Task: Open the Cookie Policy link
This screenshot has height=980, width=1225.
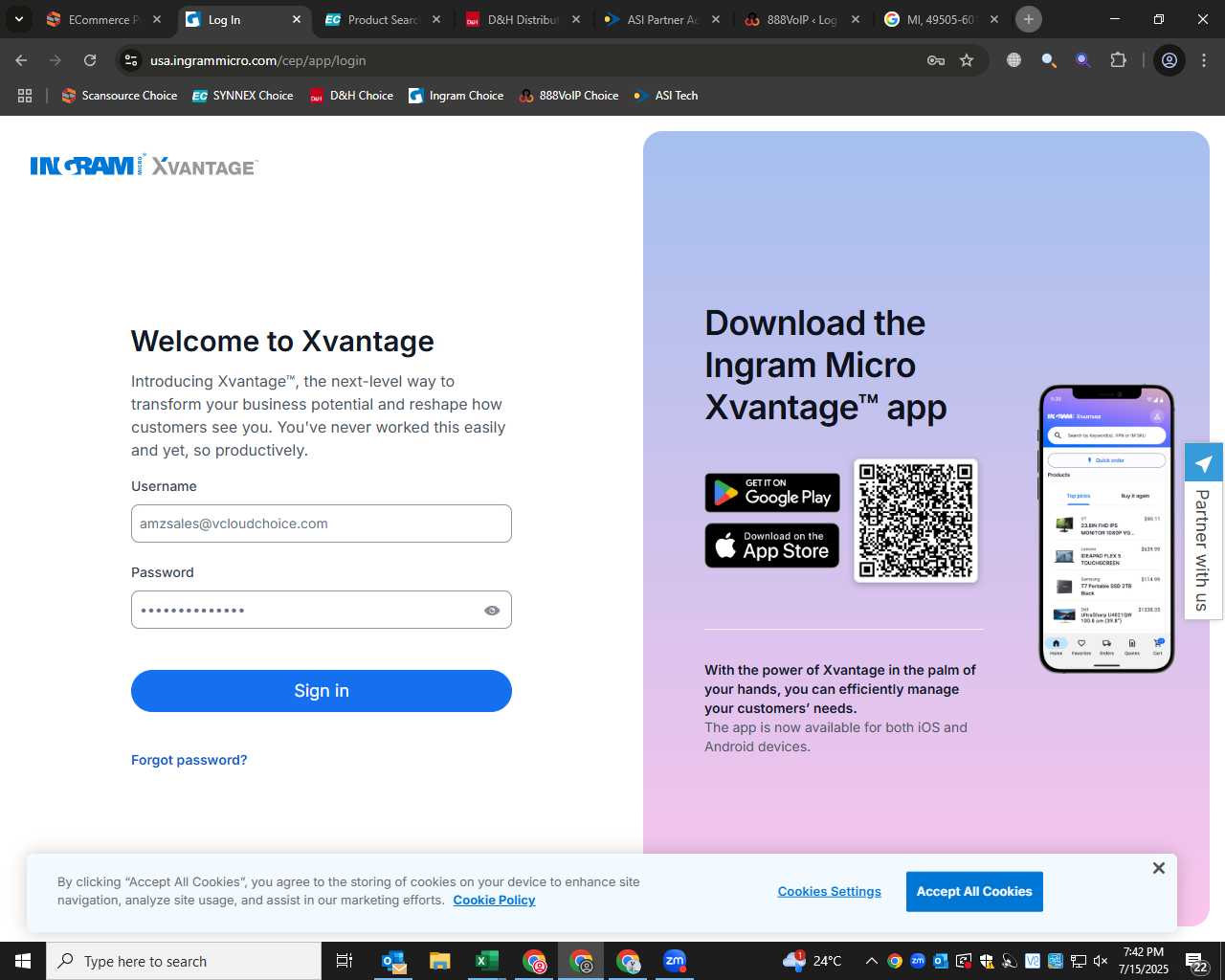Action: (494, 900)
